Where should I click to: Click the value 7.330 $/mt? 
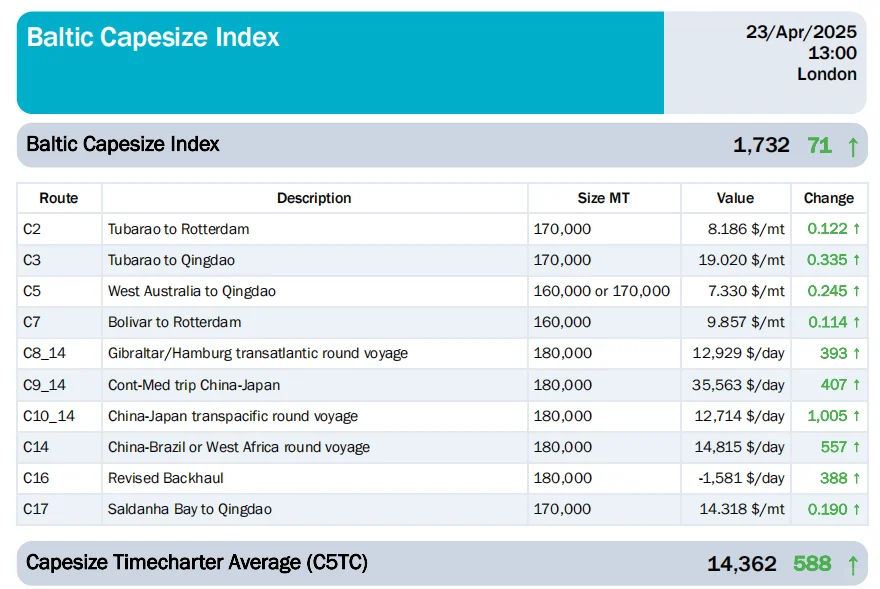point(746,291)
